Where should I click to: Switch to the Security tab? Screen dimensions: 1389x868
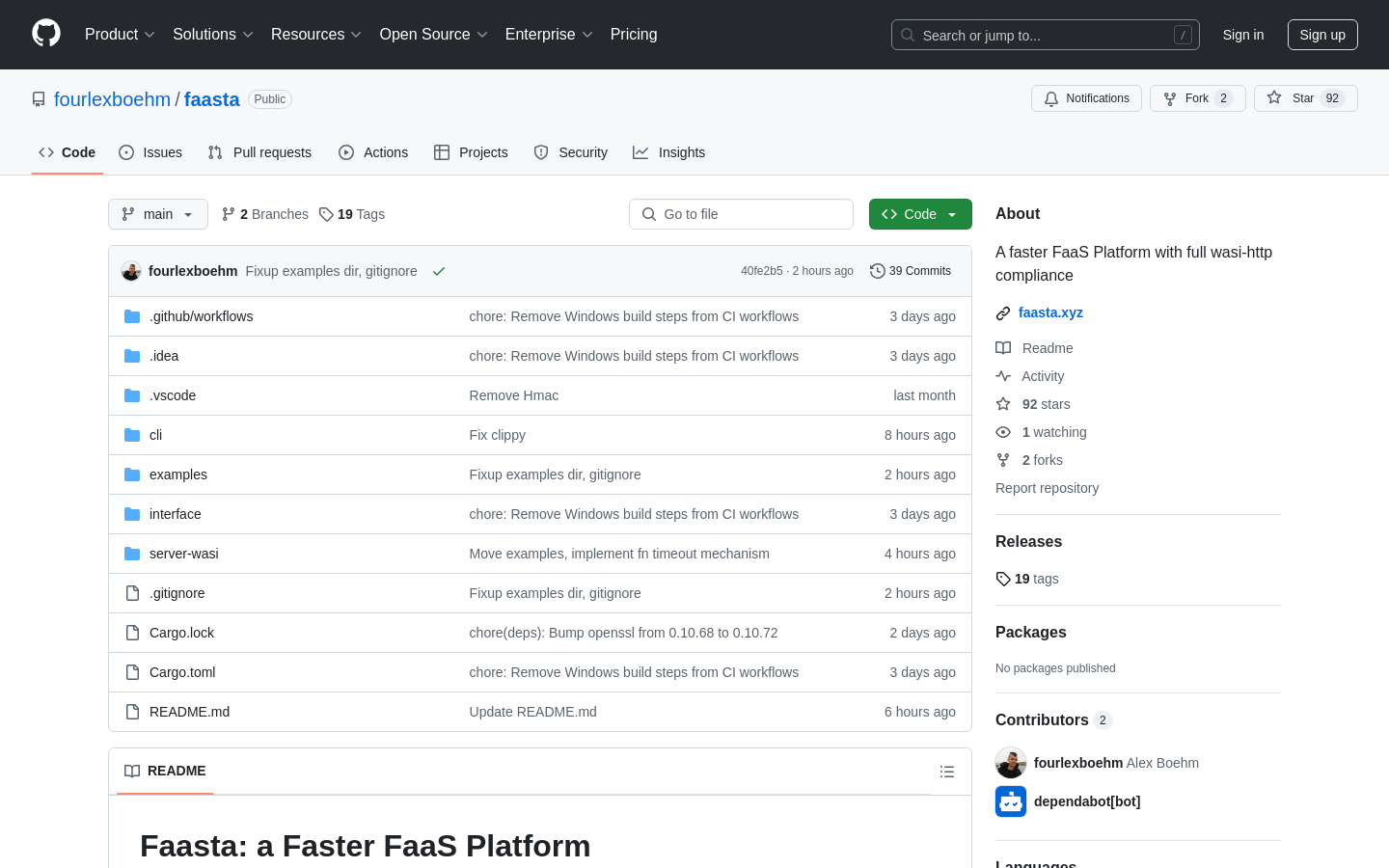point(571,152)
